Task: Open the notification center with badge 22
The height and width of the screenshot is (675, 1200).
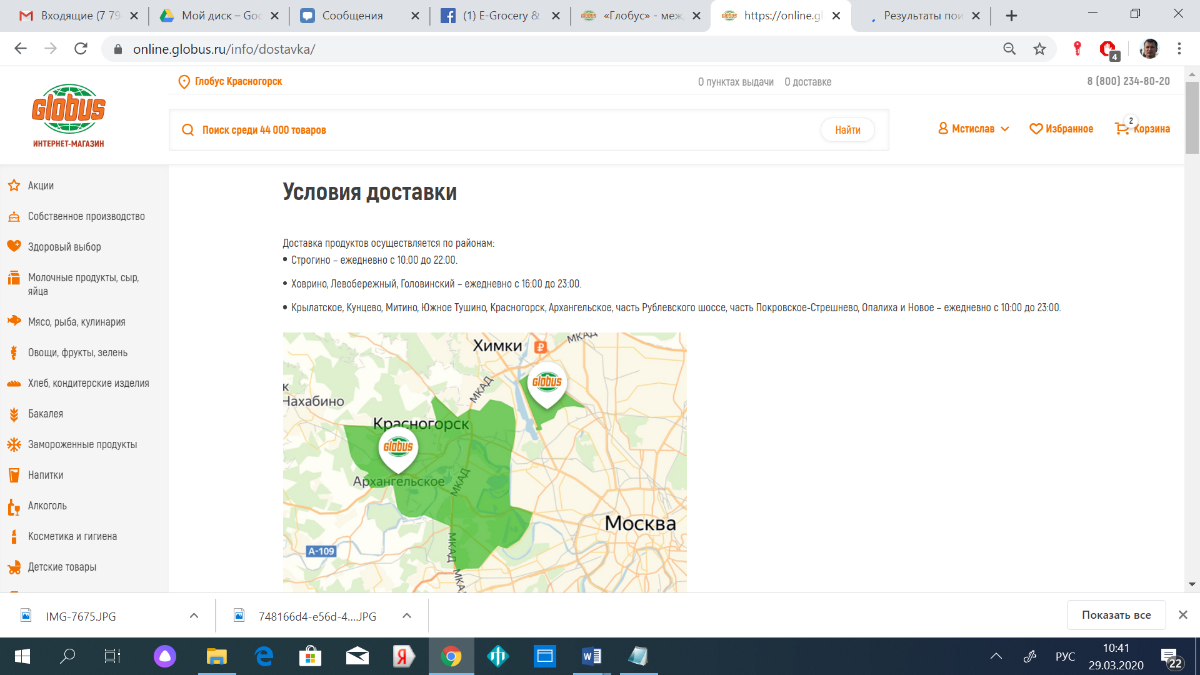Action: pos(1174,658)
